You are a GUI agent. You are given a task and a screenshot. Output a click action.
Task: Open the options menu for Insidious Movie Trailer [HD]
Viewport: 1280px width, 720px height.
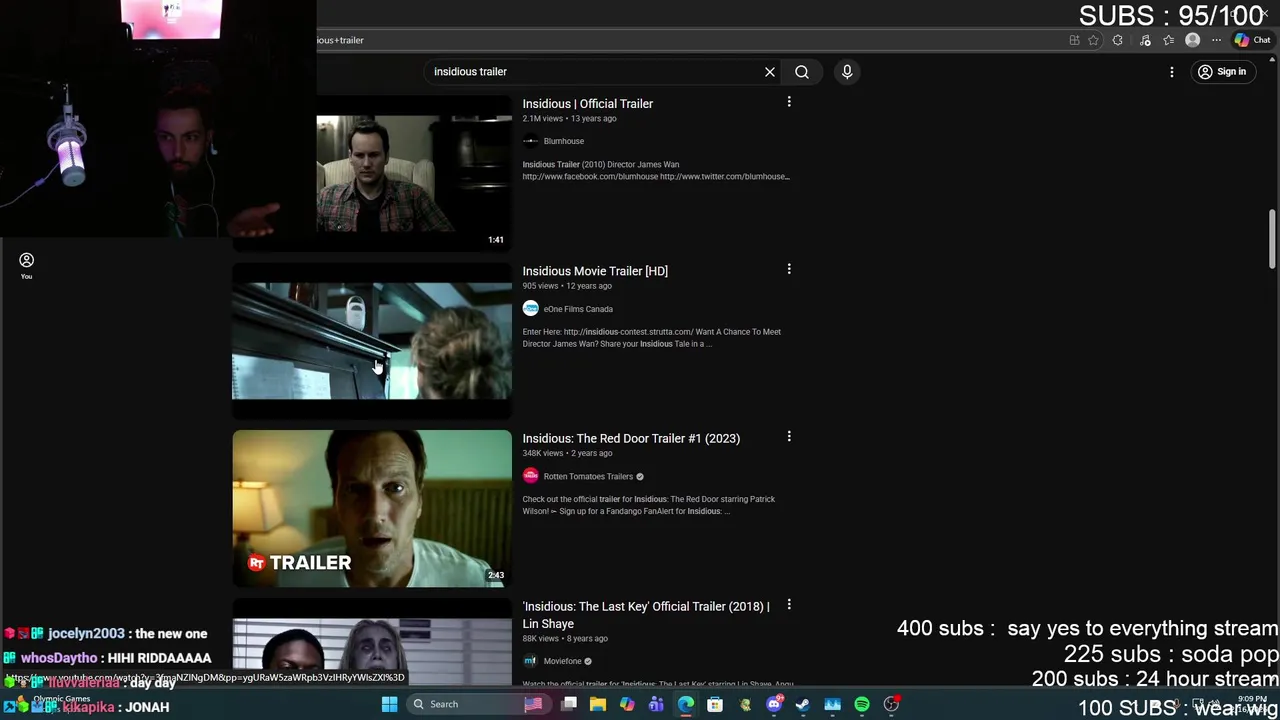tap(789, 269)
